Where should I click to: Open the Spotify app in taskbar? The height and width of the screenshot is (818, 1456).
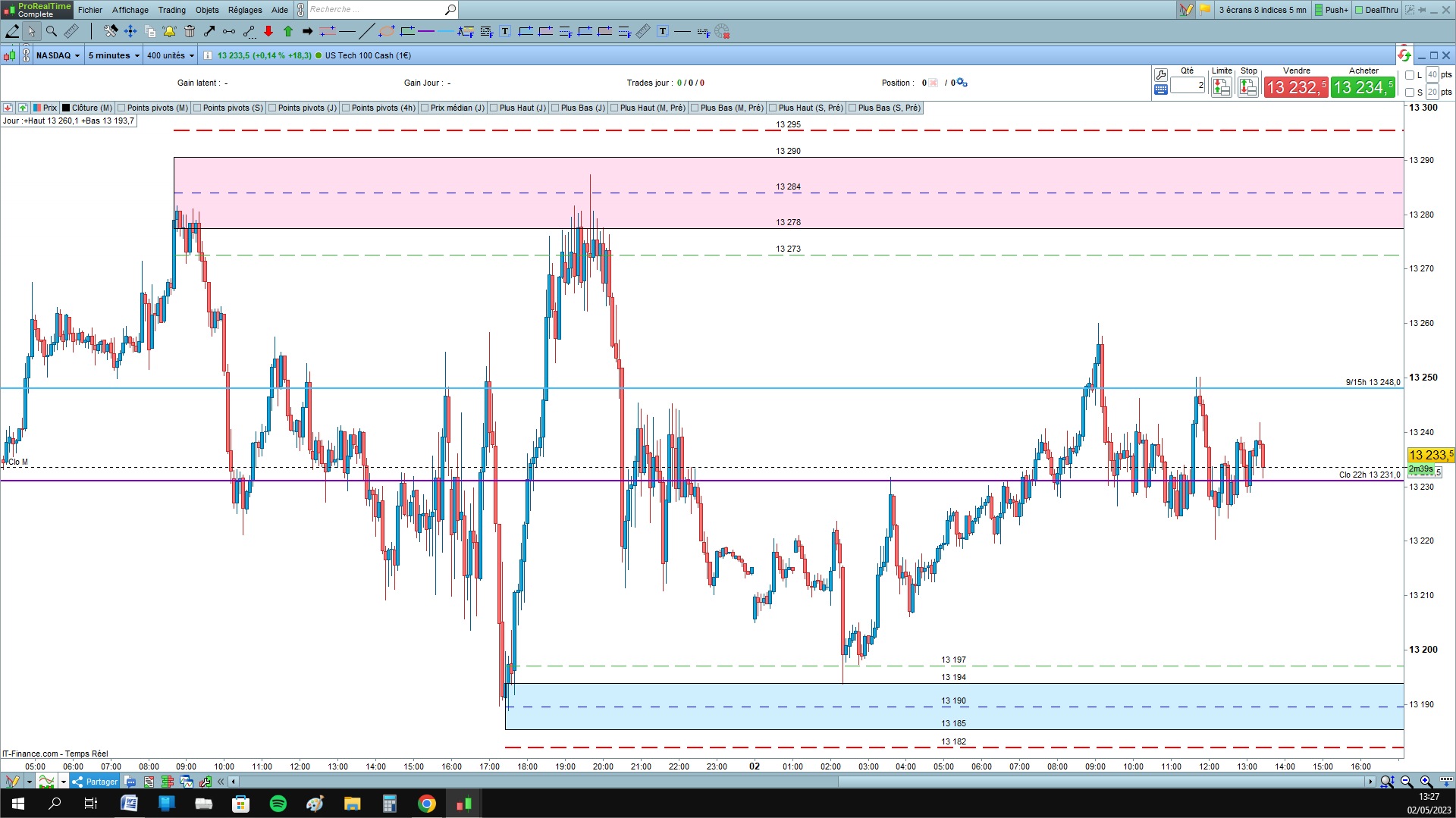click(278, 804)
